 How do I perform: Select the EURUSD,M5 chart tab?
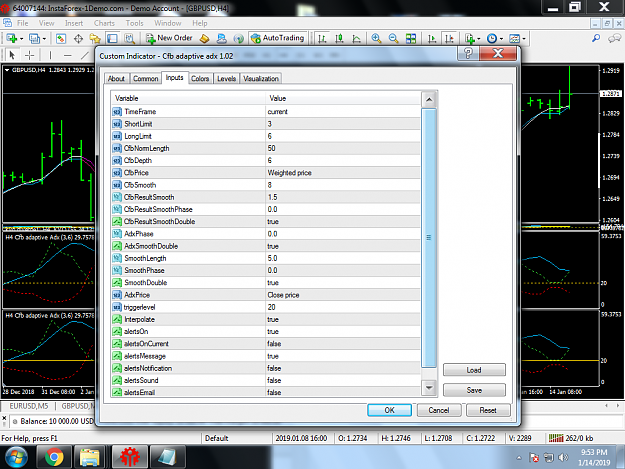tap(29, 406)
